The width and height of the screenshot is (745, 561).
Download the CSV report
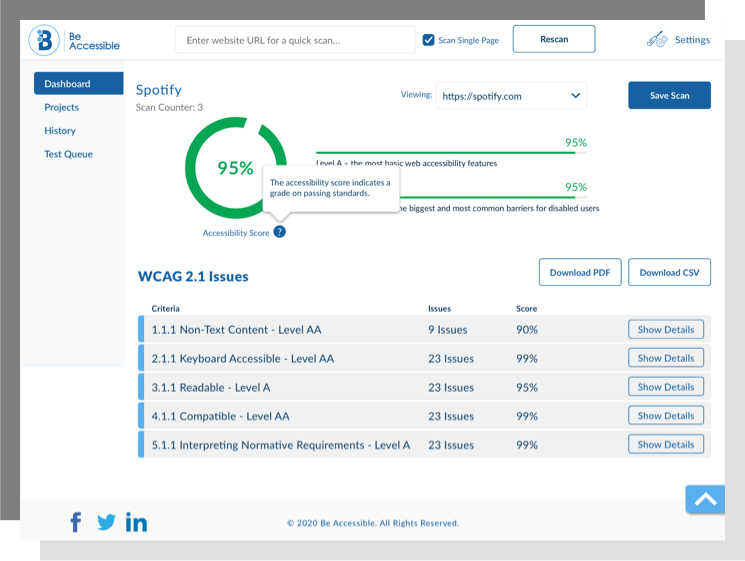click(x=669, y=272)
